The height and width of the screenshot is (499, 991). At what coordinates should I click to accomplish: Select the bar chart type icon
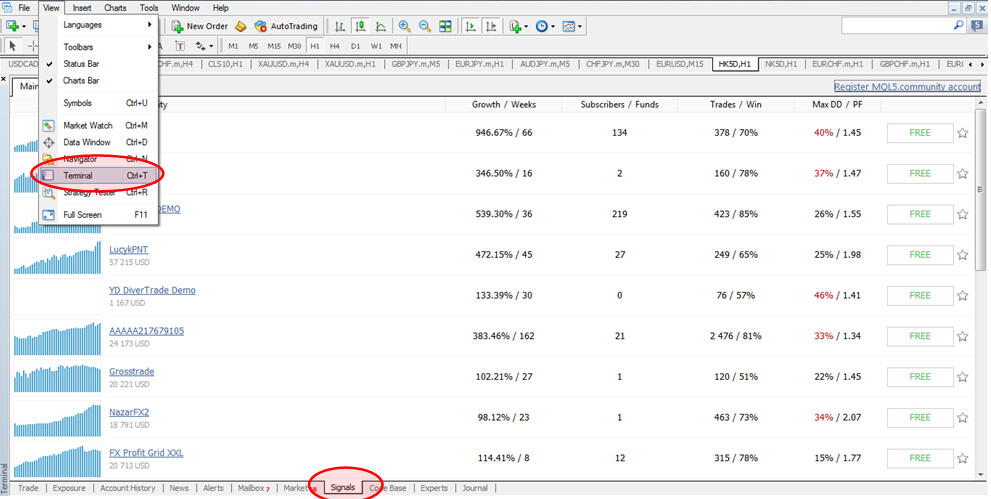[340, 26]
